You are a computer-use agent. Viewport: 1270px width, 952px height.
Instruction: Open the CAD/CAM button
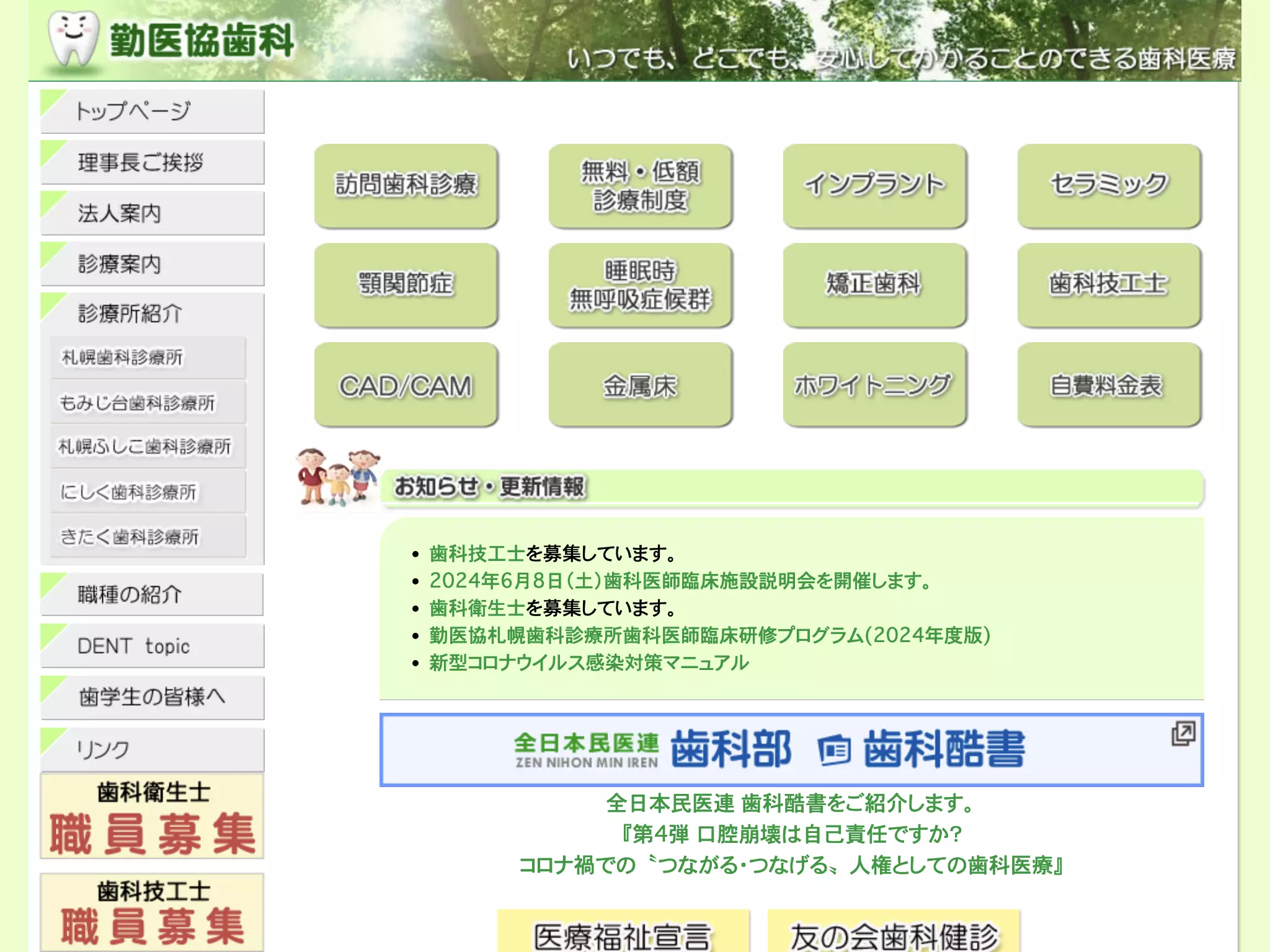click(406, 384)
